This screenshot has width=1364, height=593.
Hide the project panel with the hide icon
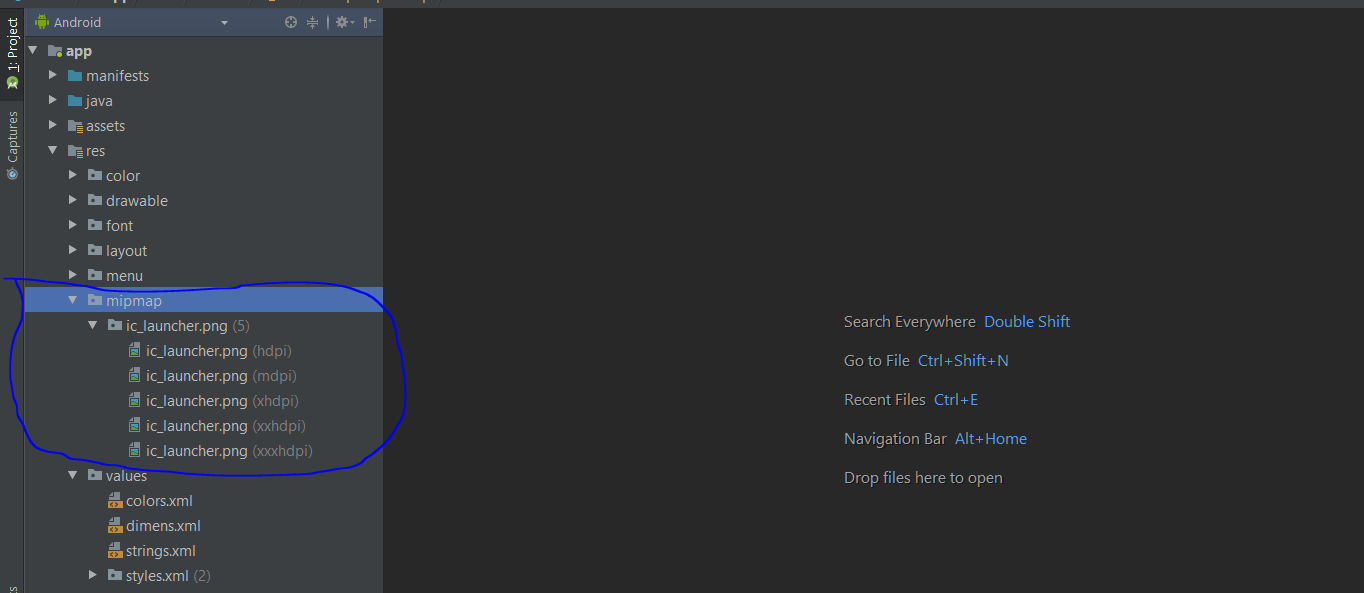click(x=370, y=22)
